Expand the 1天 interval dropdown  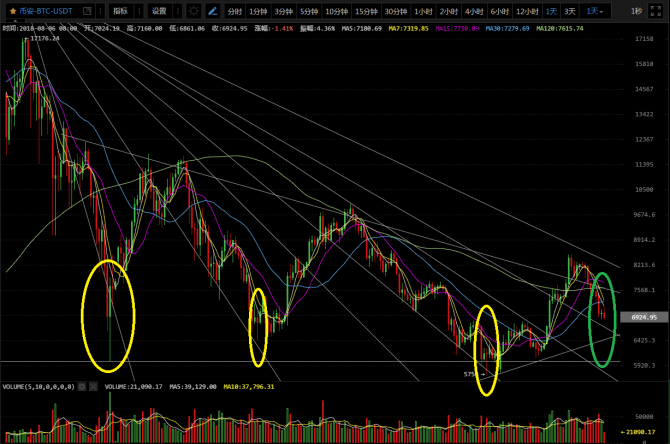(x=596, y=11)
